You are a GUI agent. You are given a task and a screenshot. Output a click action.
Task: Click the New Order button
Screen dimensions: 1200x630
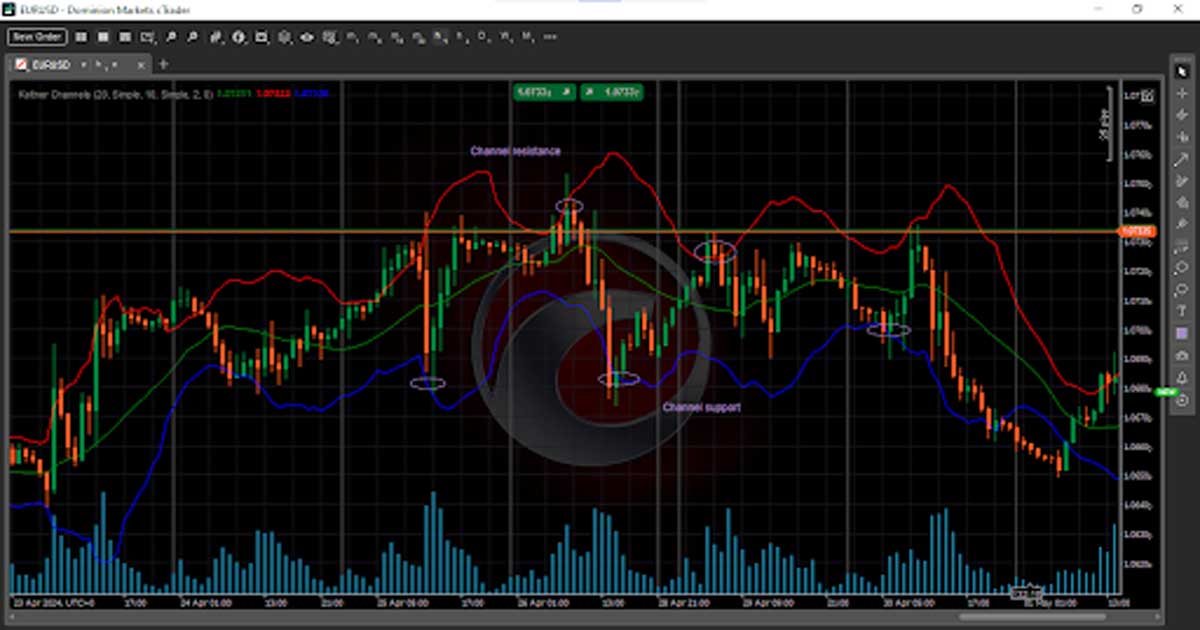pos(37,37)
